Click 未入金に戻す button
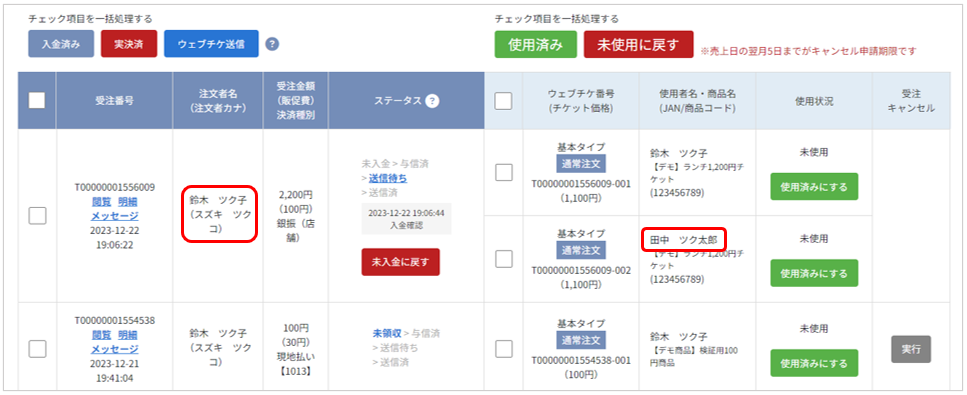 400,262
